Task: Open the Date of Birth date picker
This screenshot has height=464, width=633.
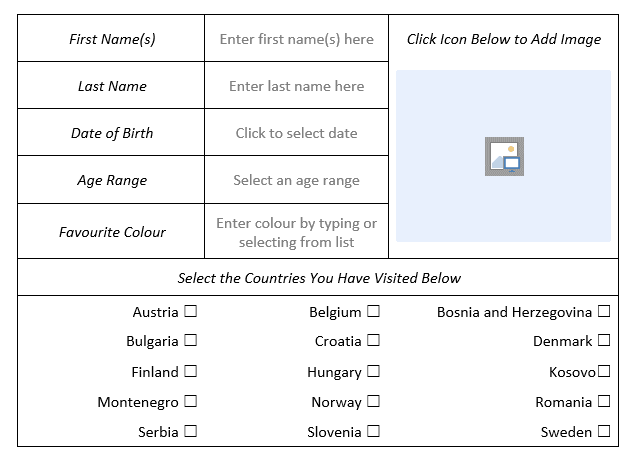Action: pyautogui.click(x=296, y=133)
